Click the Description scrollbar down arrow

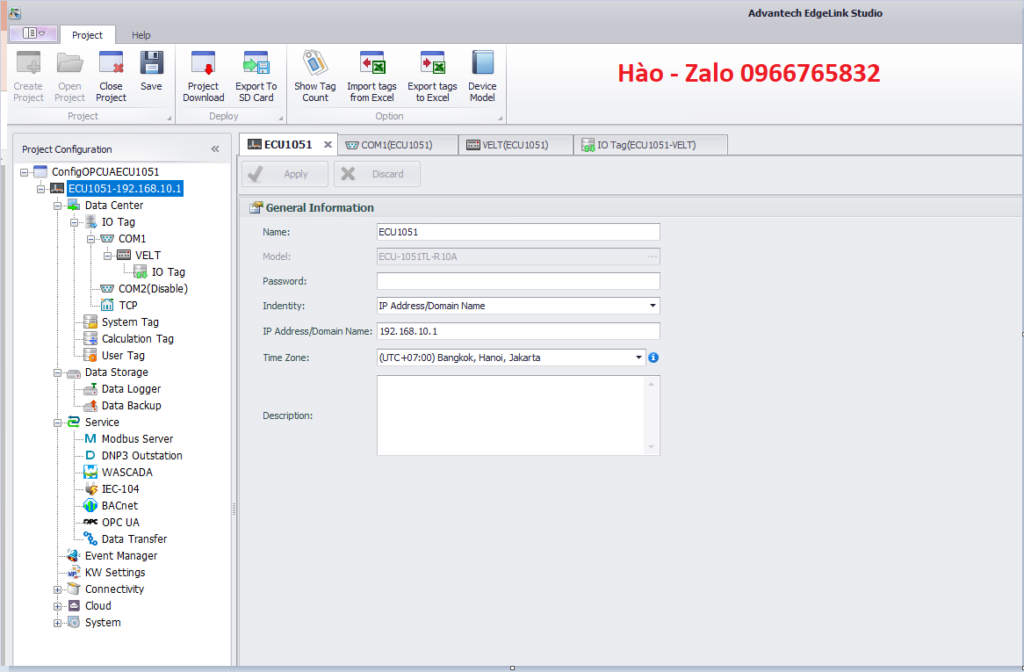pyautogui.click(x=651, y=447)
